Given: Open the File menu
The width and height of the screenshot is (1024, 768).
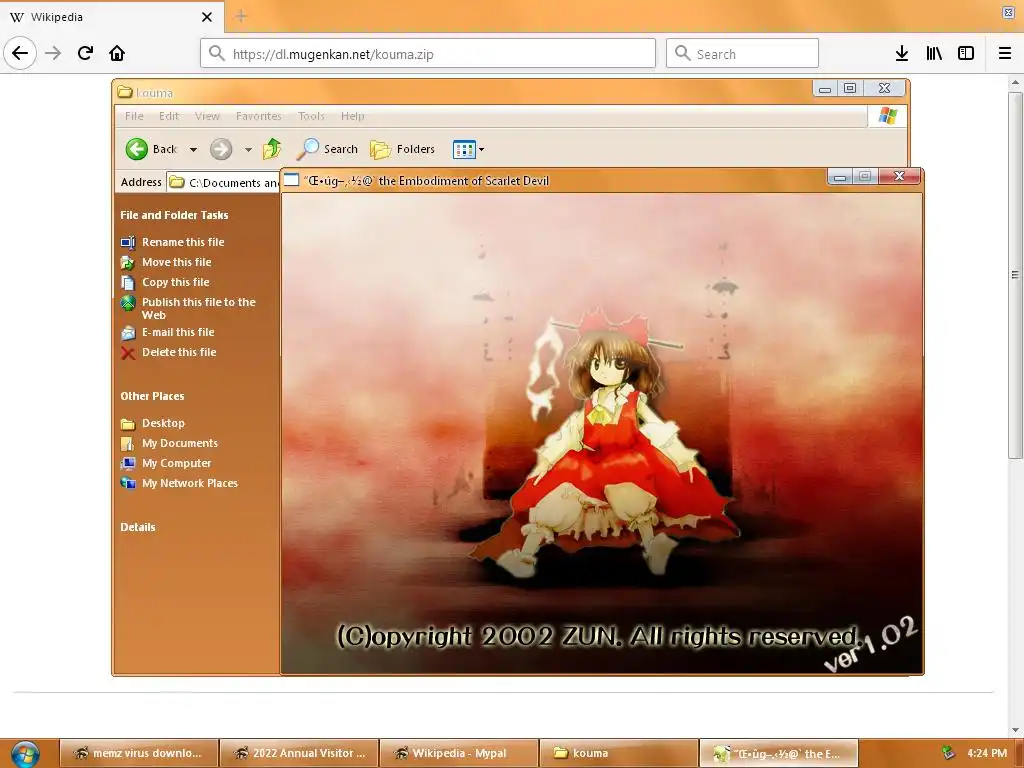Looking at the screenshot, I should (134, 116).
